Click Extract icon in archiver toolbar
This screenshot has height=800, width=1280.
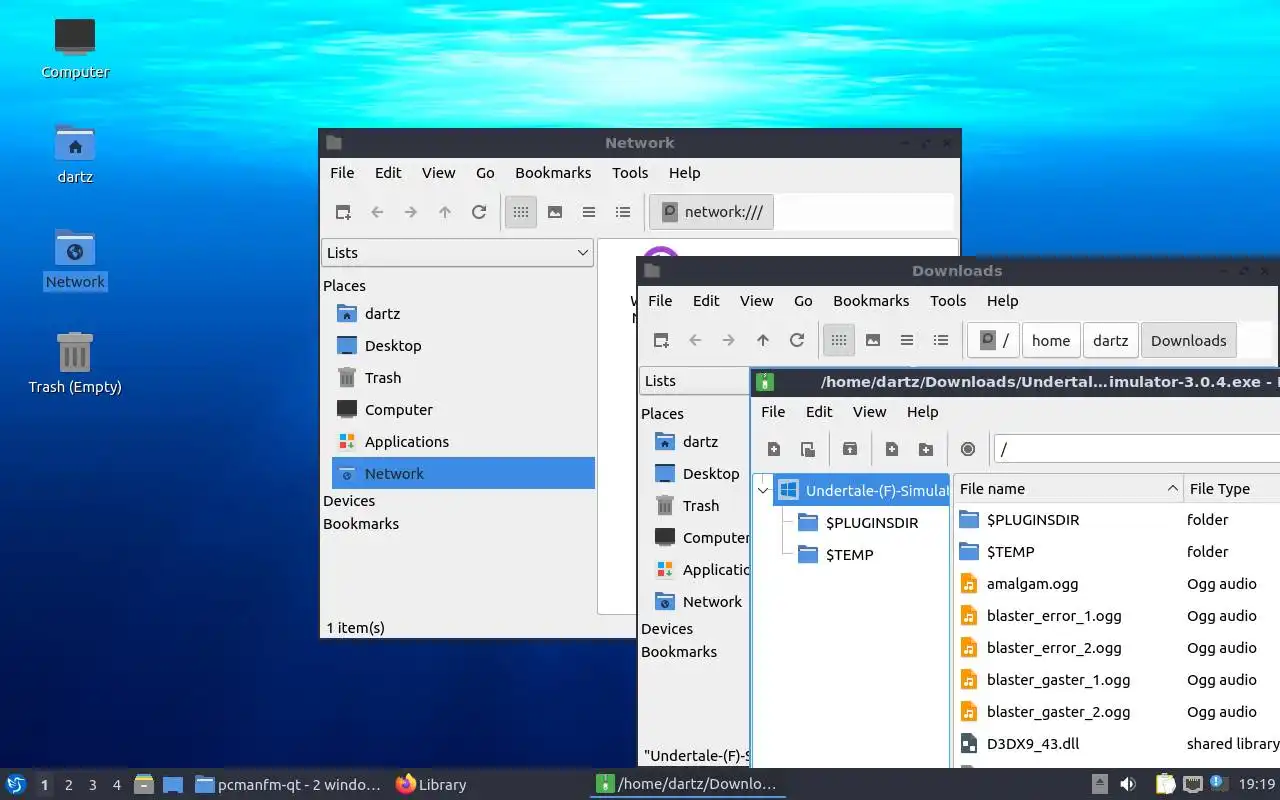[x=850, y=450]
